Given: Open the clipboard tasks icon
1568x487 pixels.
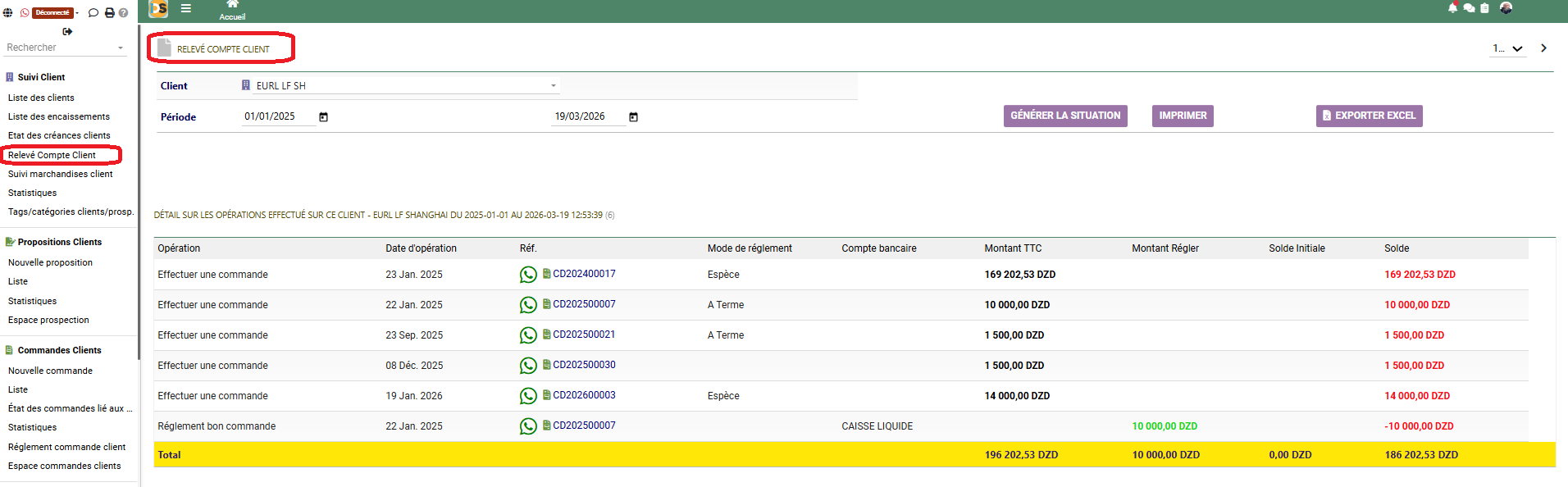Looking at the screenshot, I should [1484, 8].
